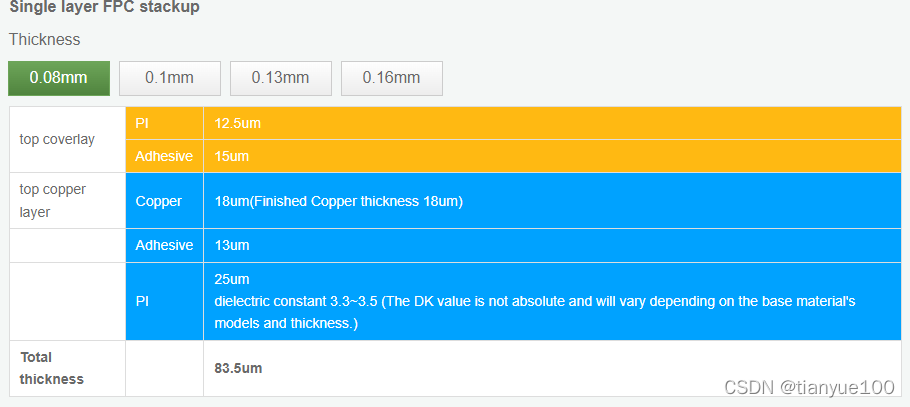The image size is (910, 407).
Task: Click the 15um adhesive thickness value
Action: [232, 156]
